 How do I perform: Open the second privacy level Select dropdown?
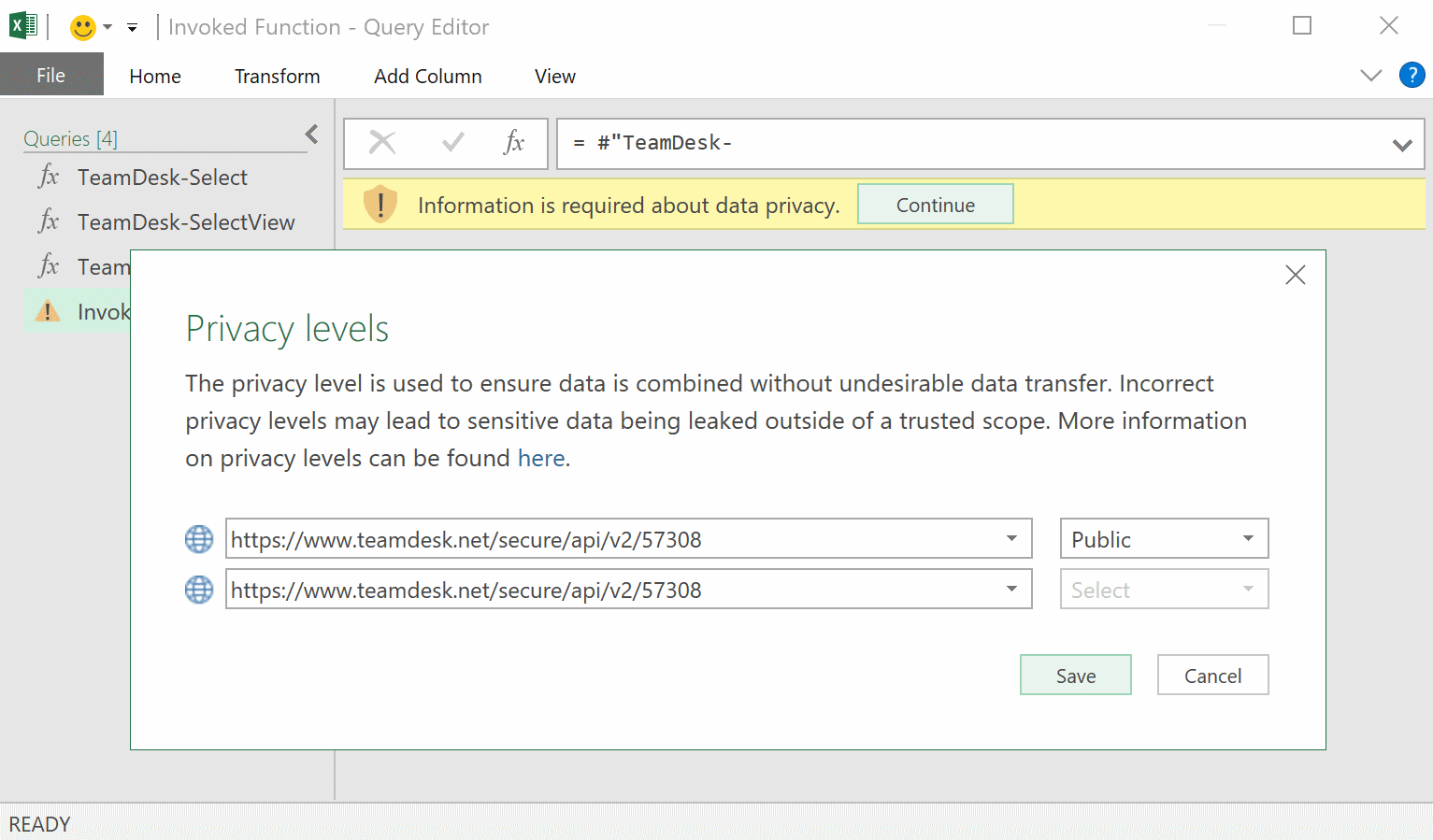(1164, 590)
